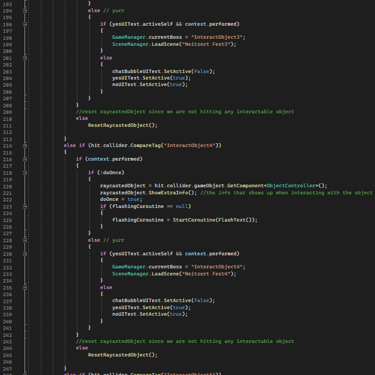Click the comment about info shown when interacting
This screenshot has width=375, height=375.
pyautogui.click(x=286, y=193)
